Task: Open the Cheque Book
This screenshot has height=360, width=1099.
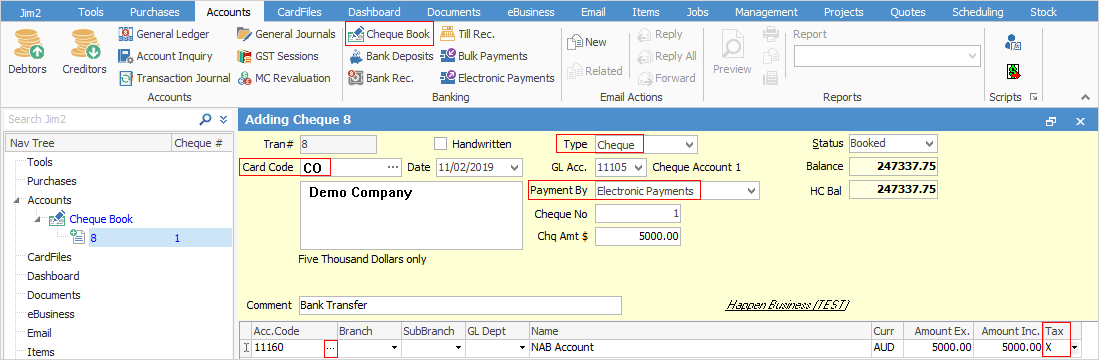Action: point(389,34)
